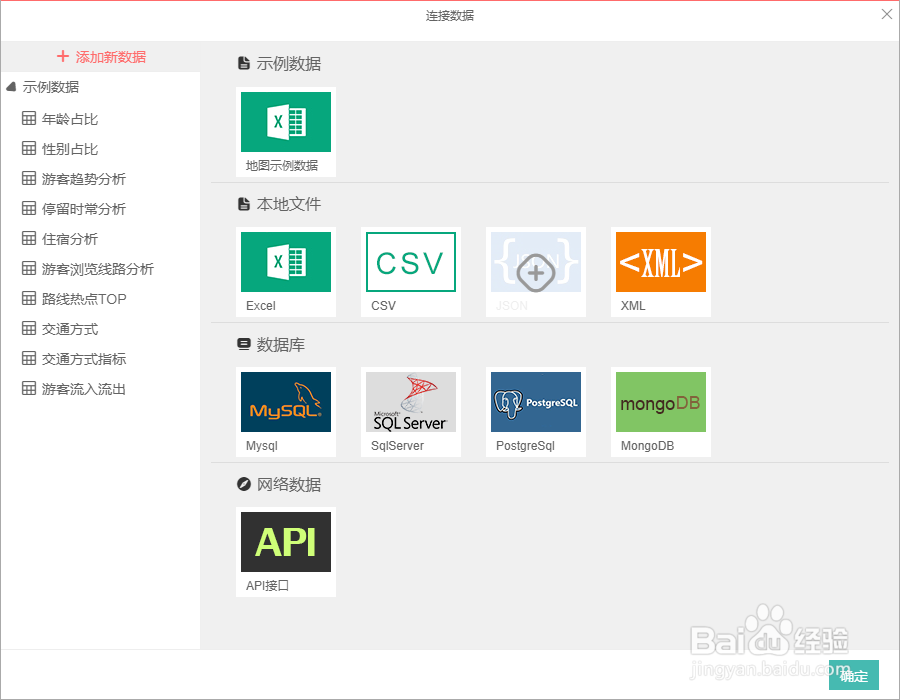
Task: Click the table icon beside 年龄占比
Action: (29, 118)
